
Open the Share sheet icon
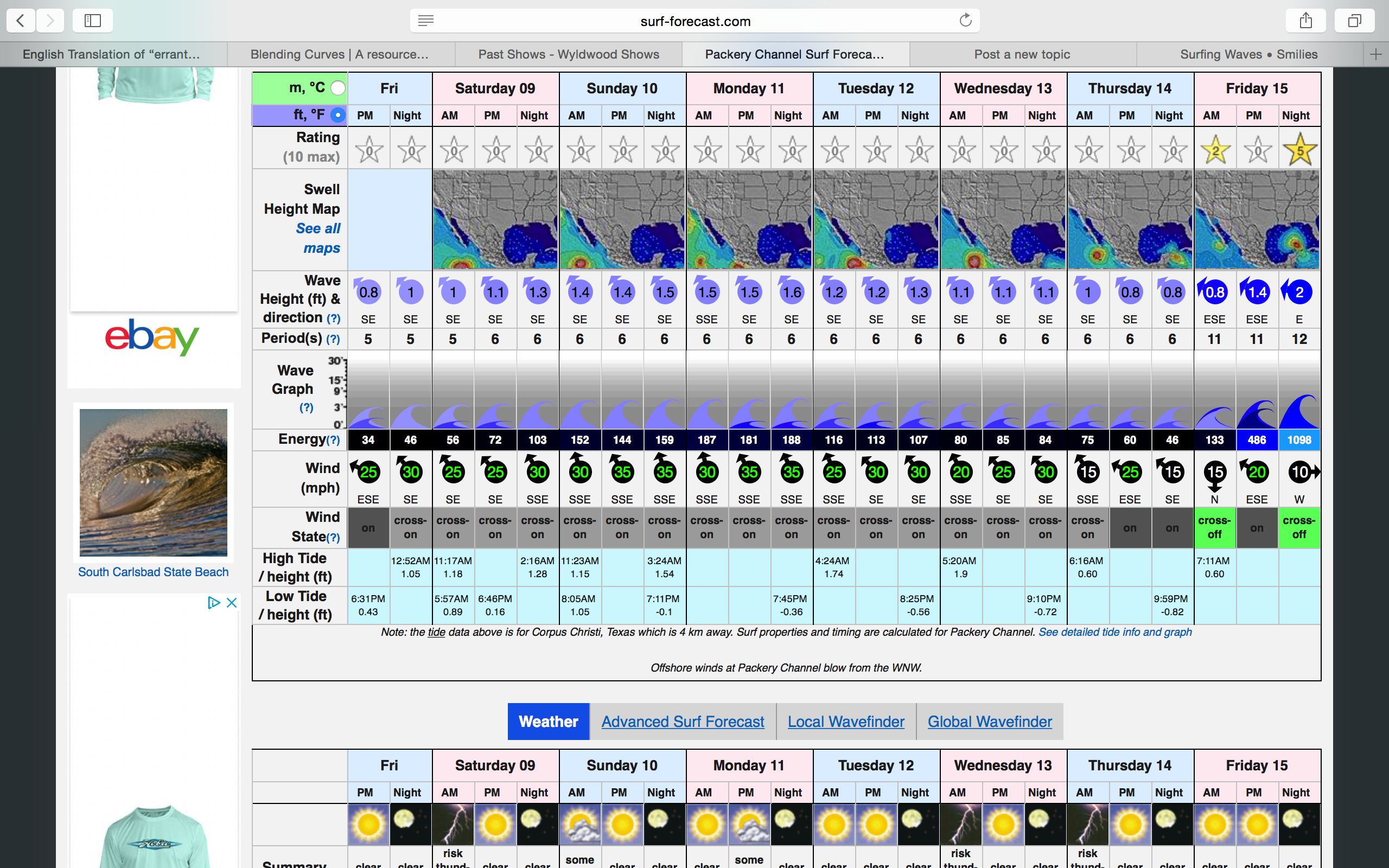(x=1306, y=21)
